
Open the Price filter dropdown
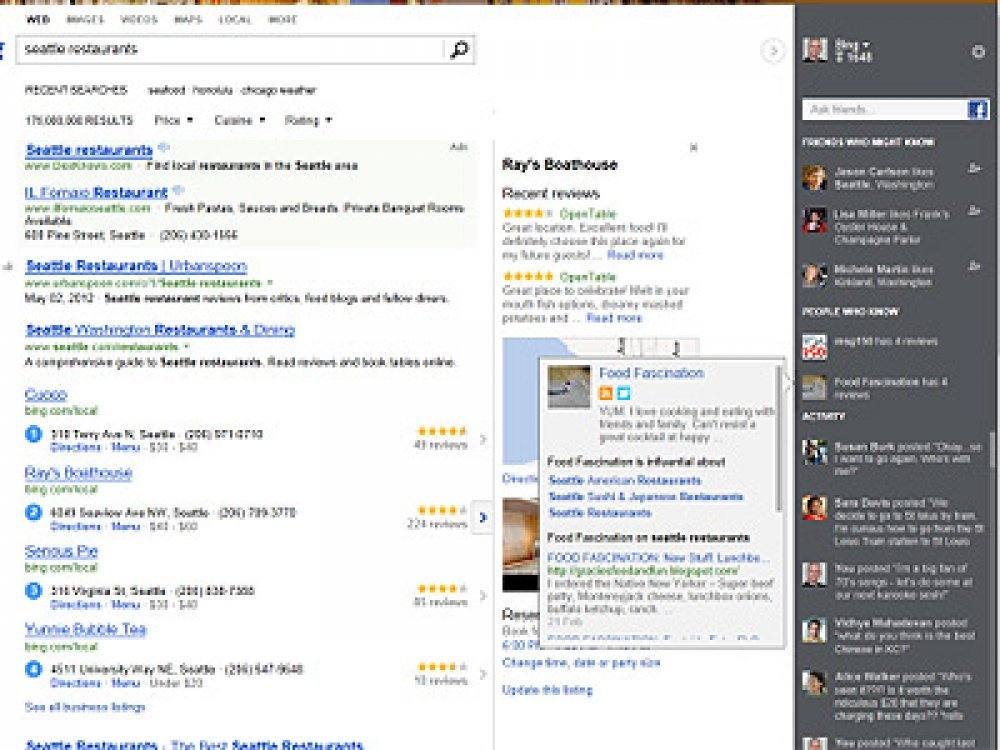click(x=173, y=120)
